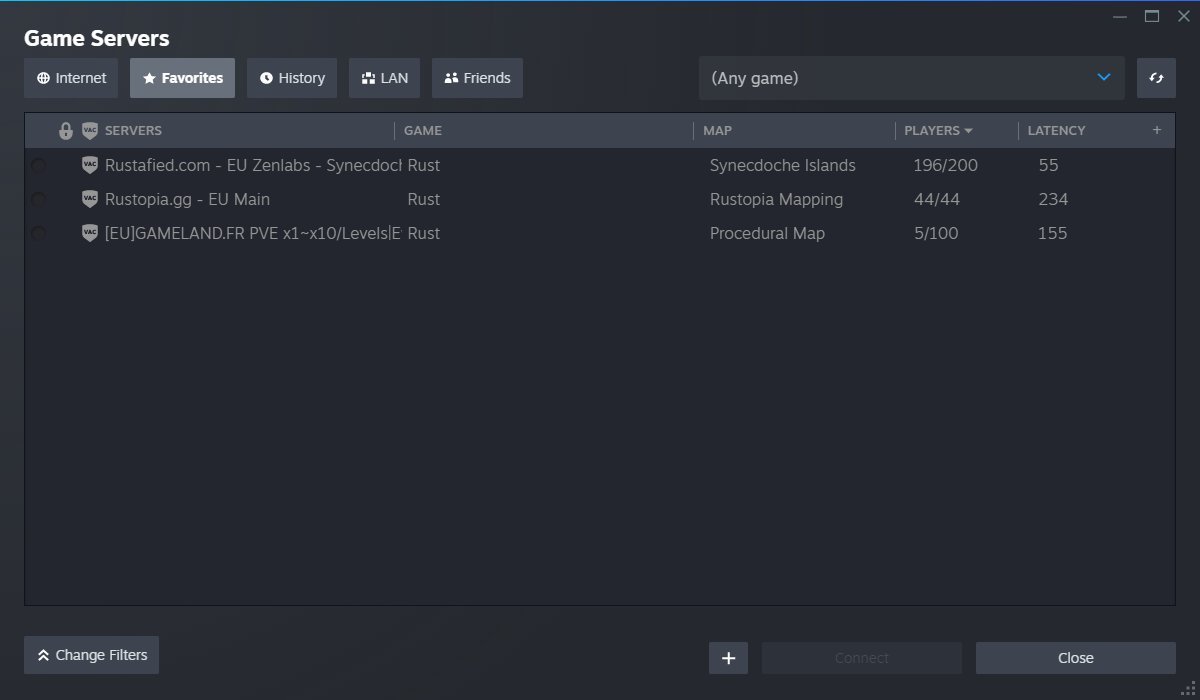The height and width of the screenshot is (700, 1200).
Task: Switch to the Favorites tab
Action: (182, 78)
